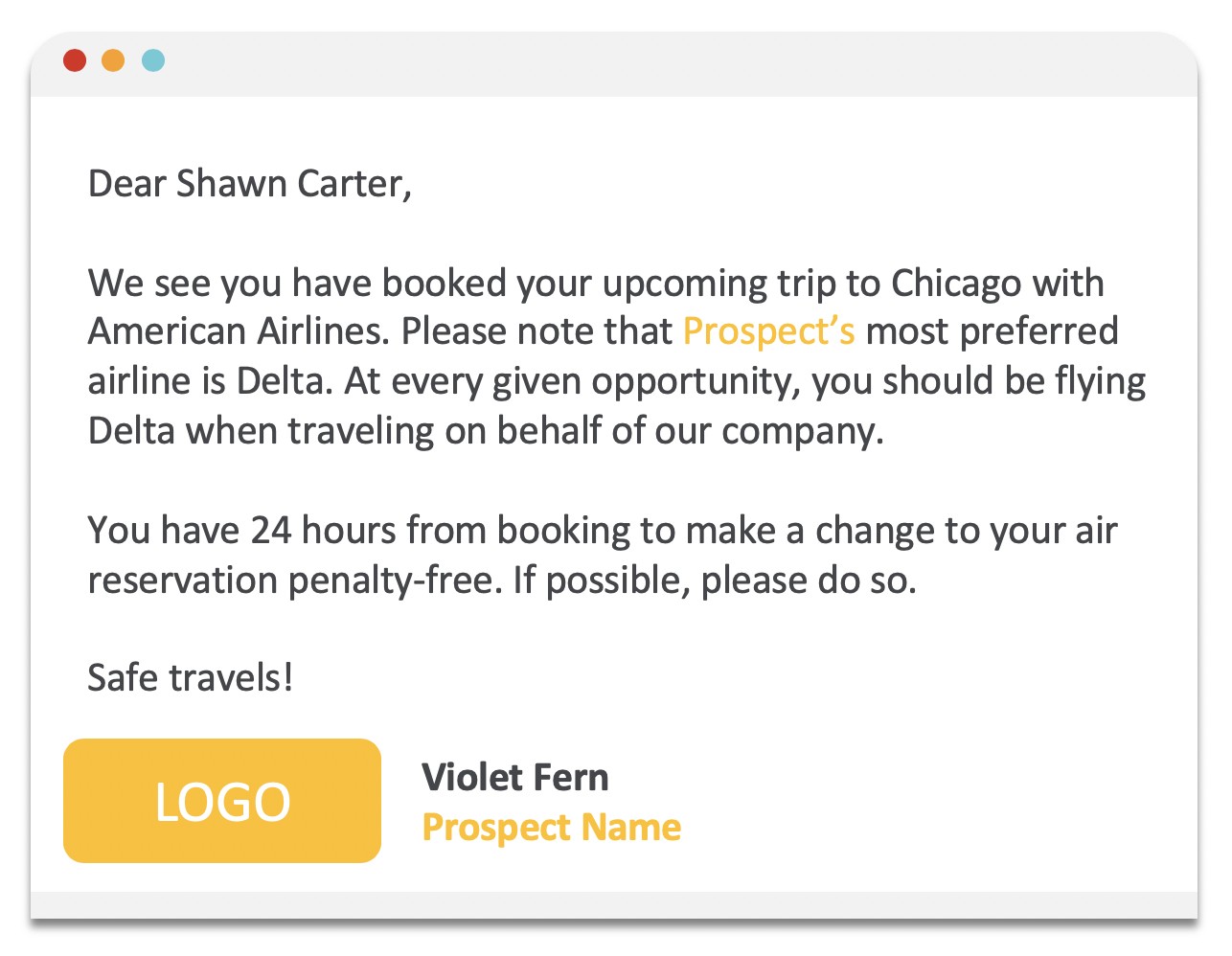
Task: Click the reservation word in the email
Action: 183,580
